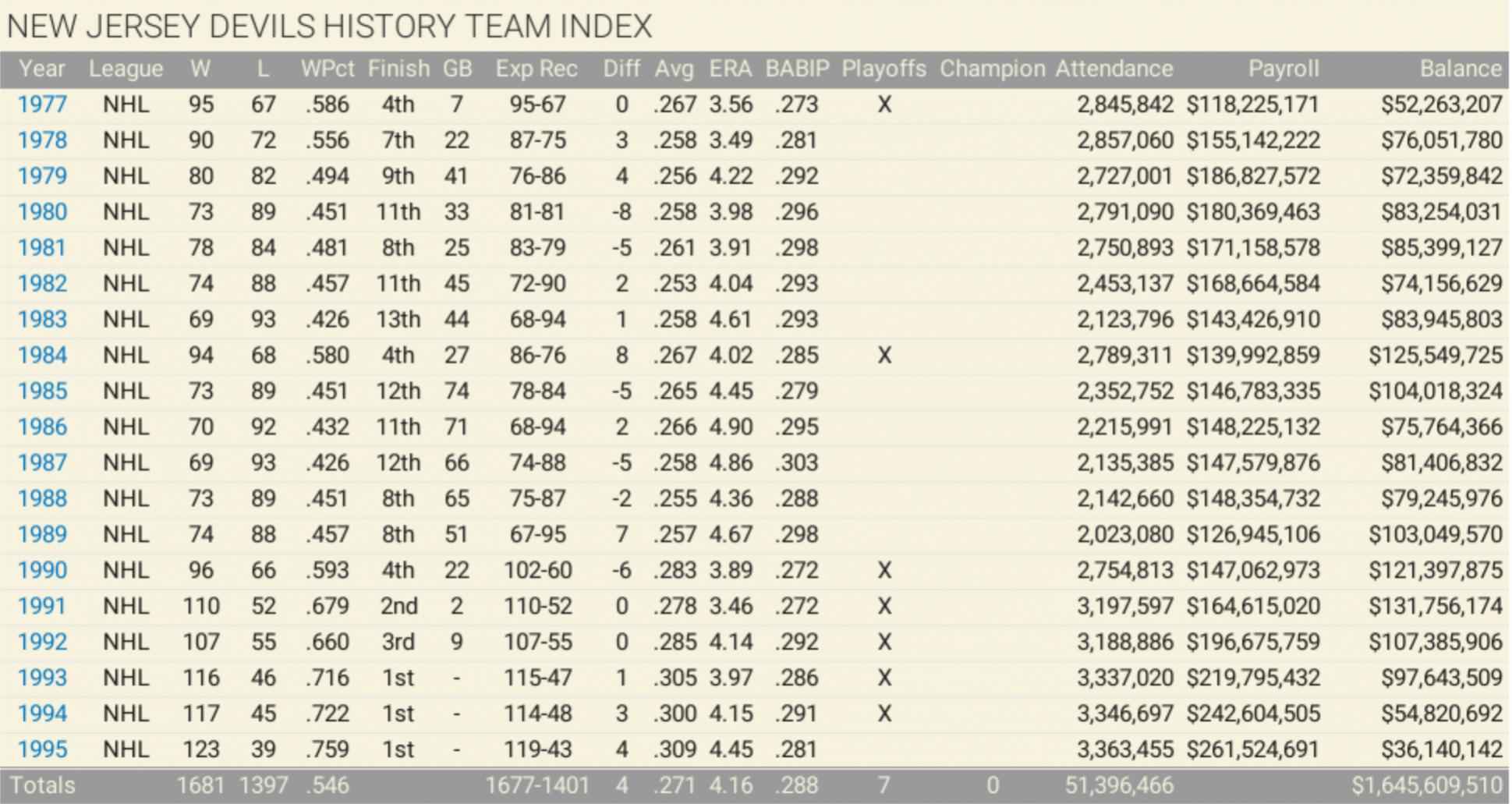Sort by the Balance column header
Screen dimensions: 1512x804
click(1461, 69)
